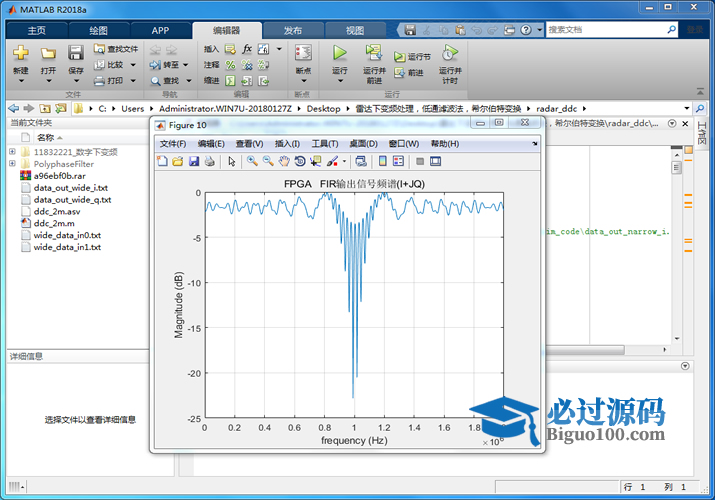715x500 pixels.
Task: Click the Find Files (查找文件) button
Action: [x=115, y=49]
